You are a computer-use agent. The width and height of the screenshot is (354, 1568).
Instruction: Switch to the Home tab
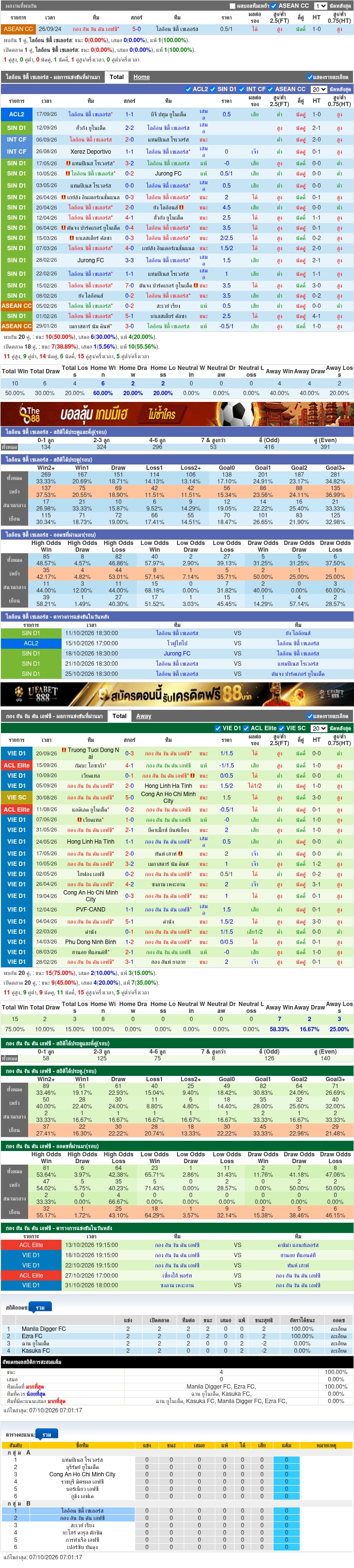pos(141,77)
